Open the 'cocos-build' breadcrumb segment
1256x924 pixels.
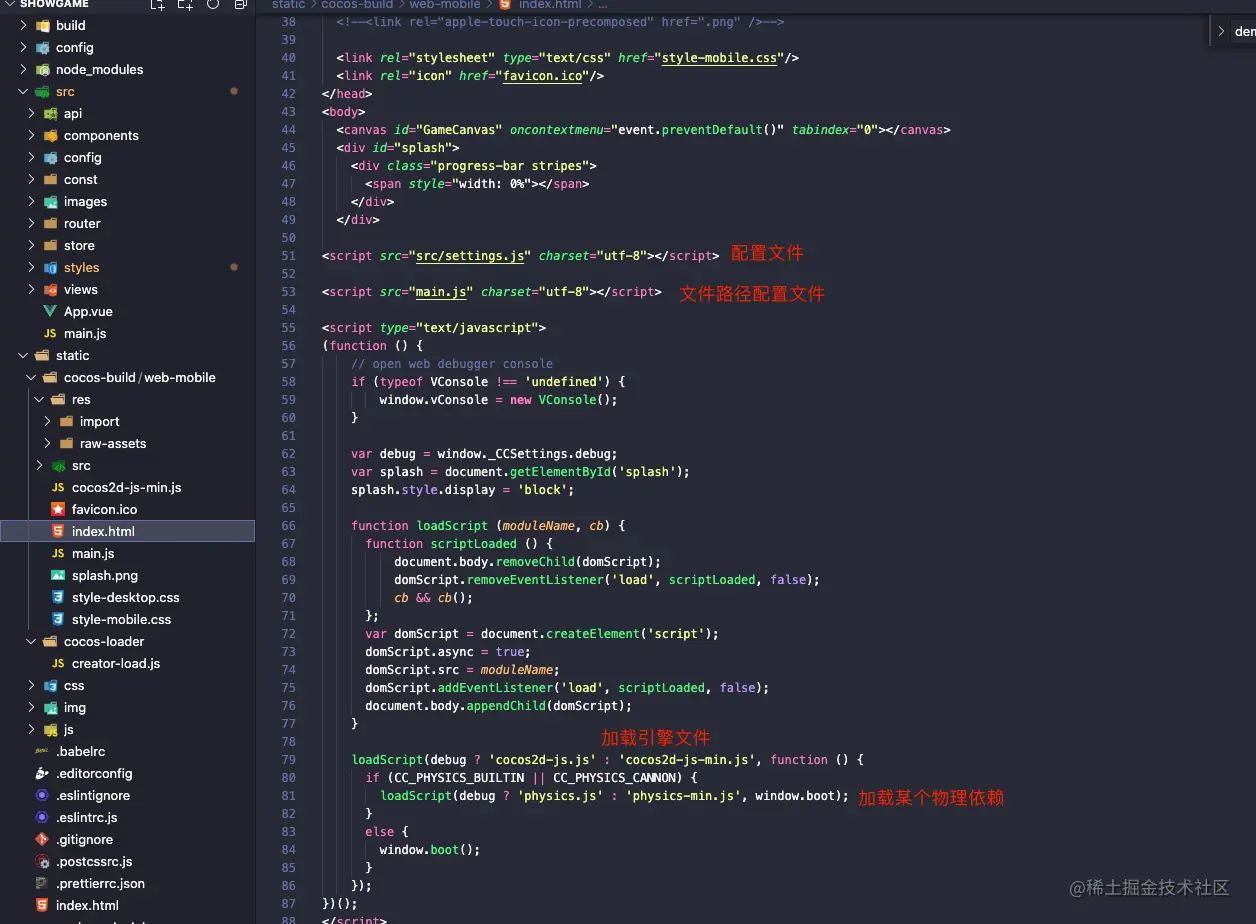pos(357,4)
